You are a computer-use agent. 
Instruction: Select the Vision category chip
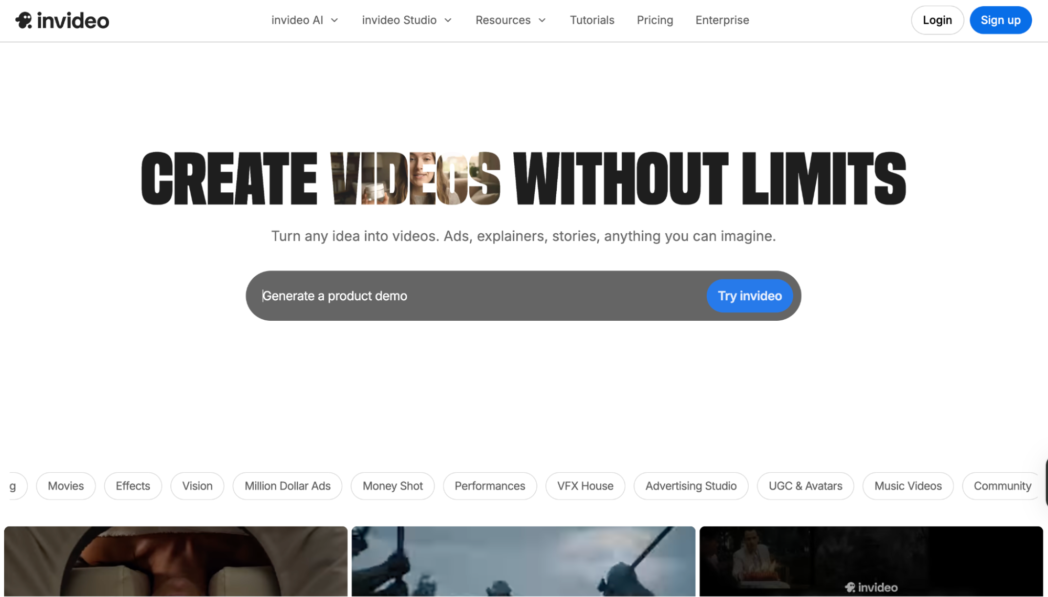tap(197, 486)
